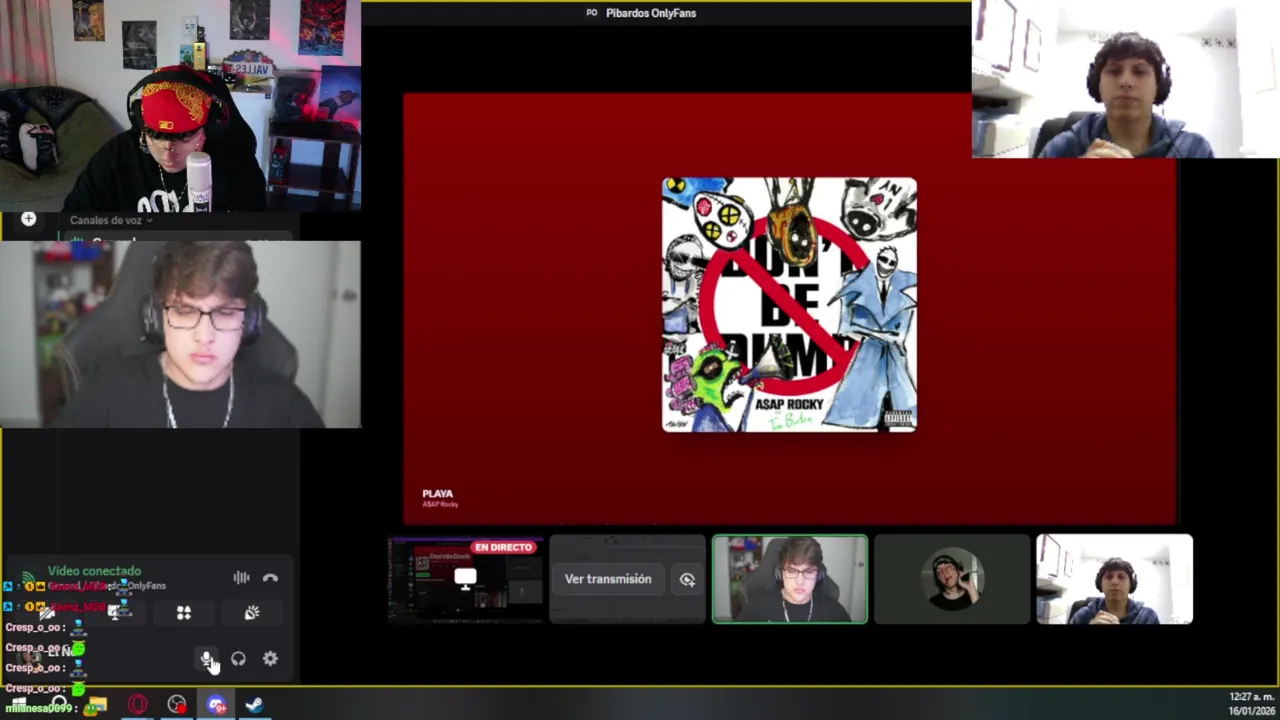This screenshot has width=1280, height=720.
Task: Expand the "Canales de voz" category
Action: pyautogui.click(x=110, y=220)
